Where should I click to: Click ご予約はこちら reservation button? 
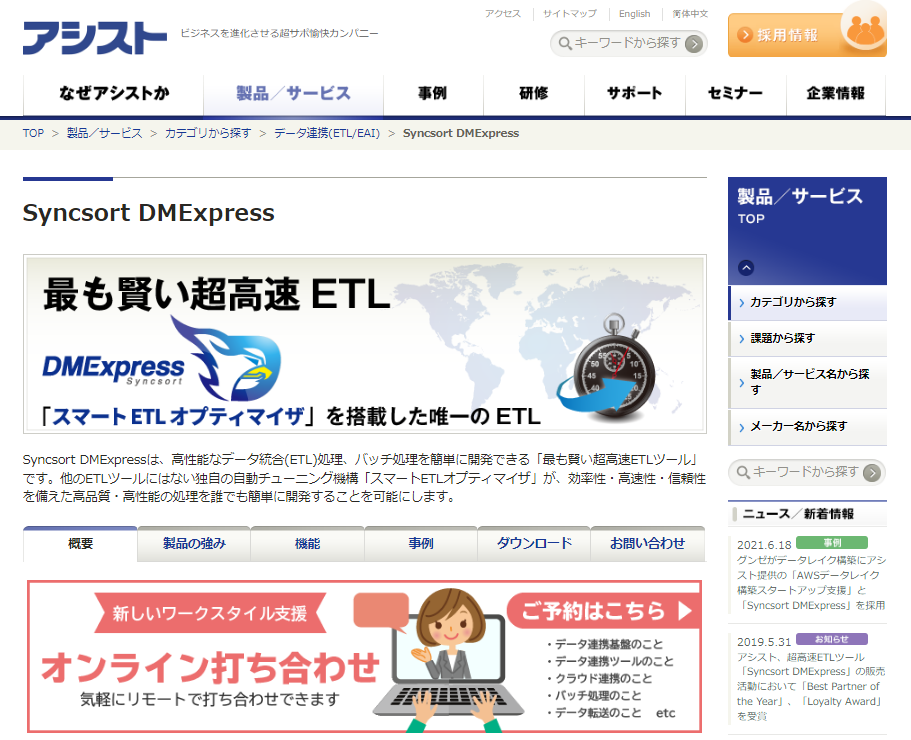coord(604,611)
